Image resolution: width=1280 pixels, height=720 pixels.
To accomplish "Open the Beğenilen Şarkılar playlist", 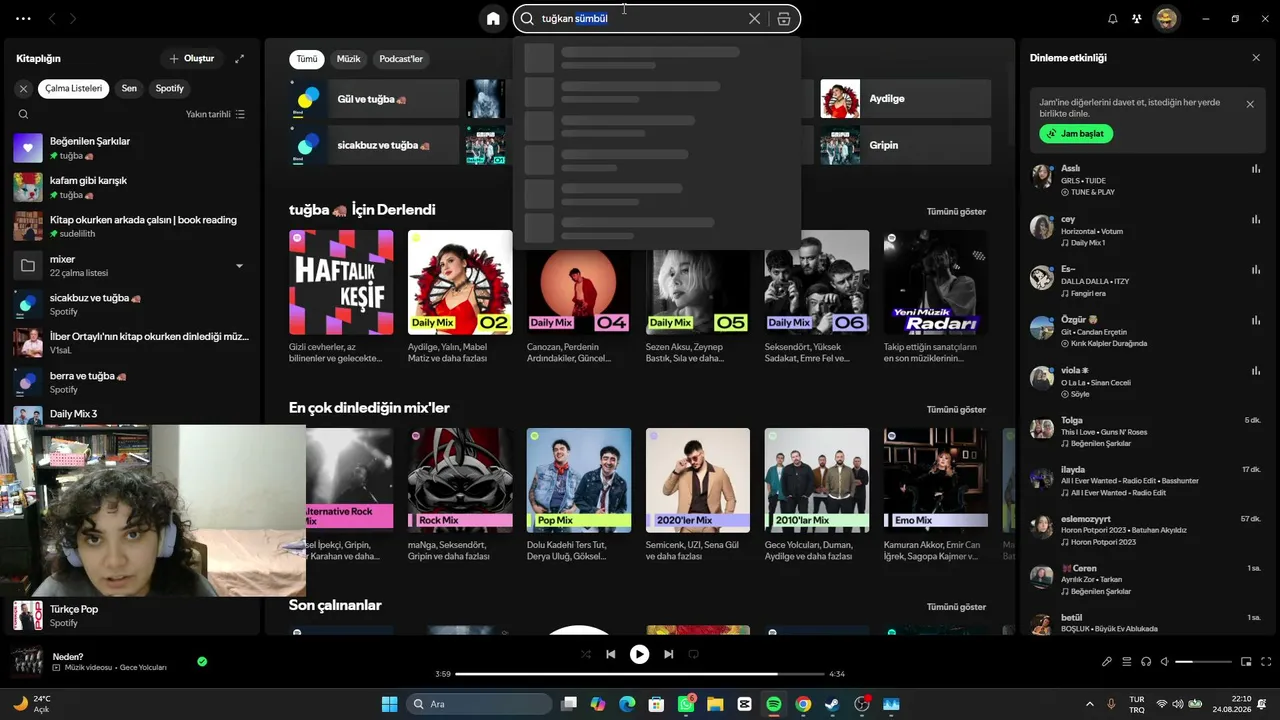I will (x=130, y=148).
